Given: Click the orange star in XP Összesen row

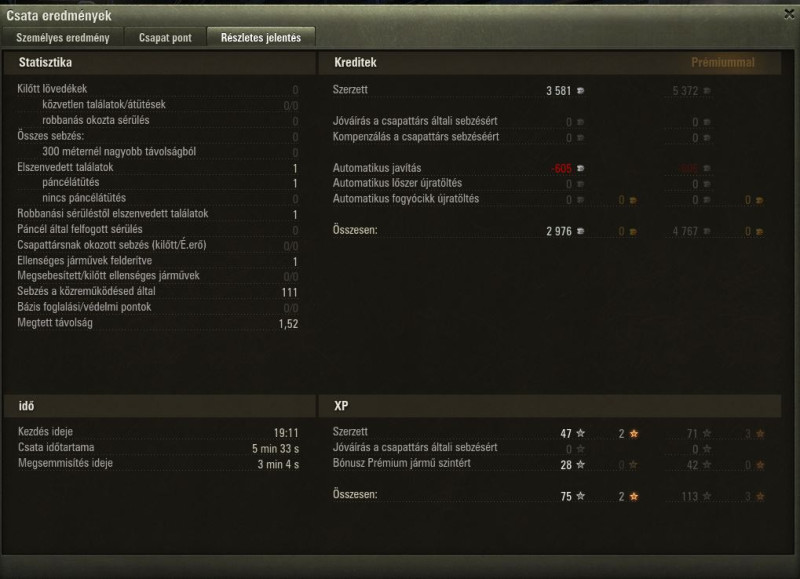Looking at the screenshot, I should pos(634,496).
